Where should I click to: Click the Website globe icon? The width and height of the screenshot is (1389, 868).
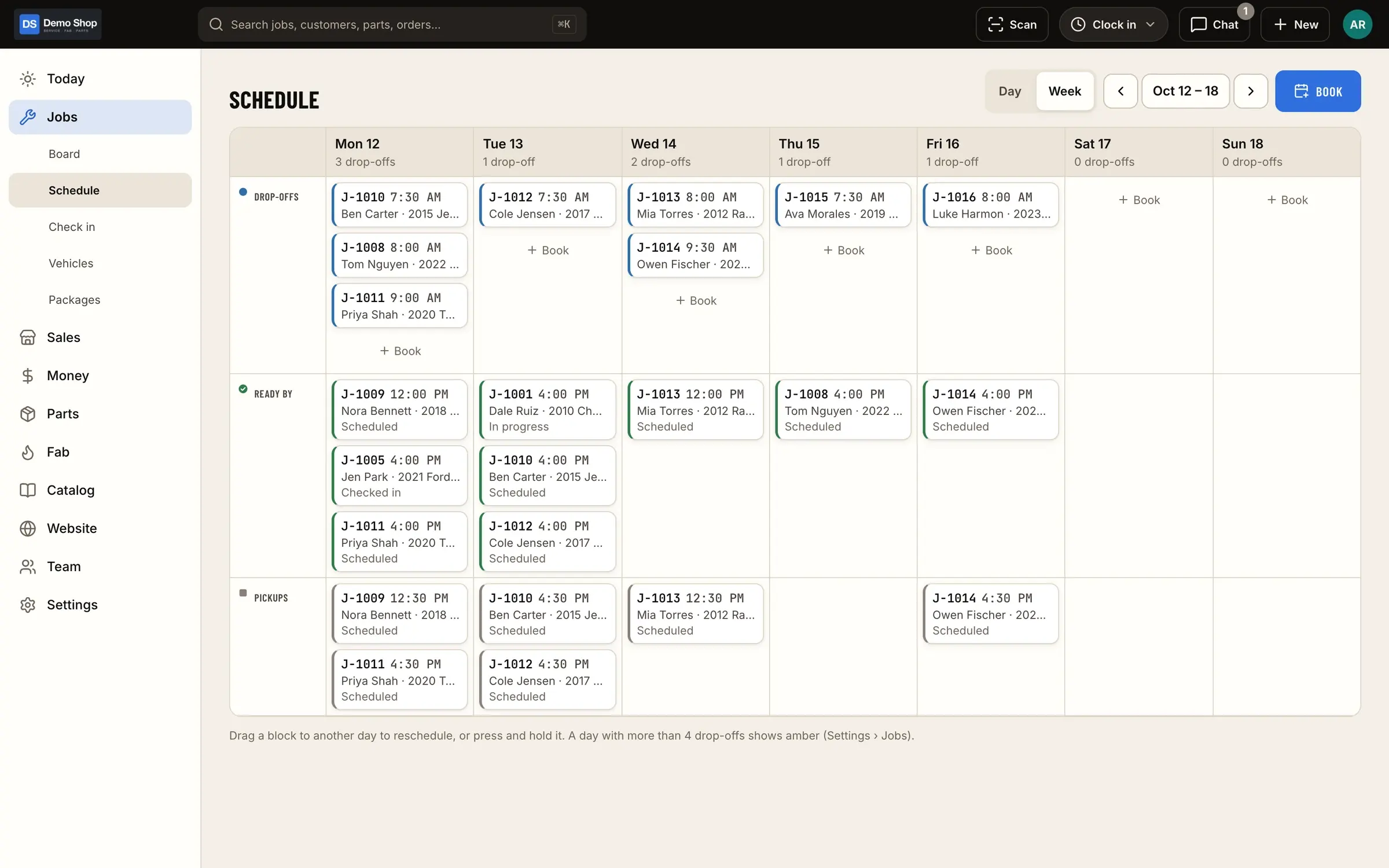[x=28, y=528]
